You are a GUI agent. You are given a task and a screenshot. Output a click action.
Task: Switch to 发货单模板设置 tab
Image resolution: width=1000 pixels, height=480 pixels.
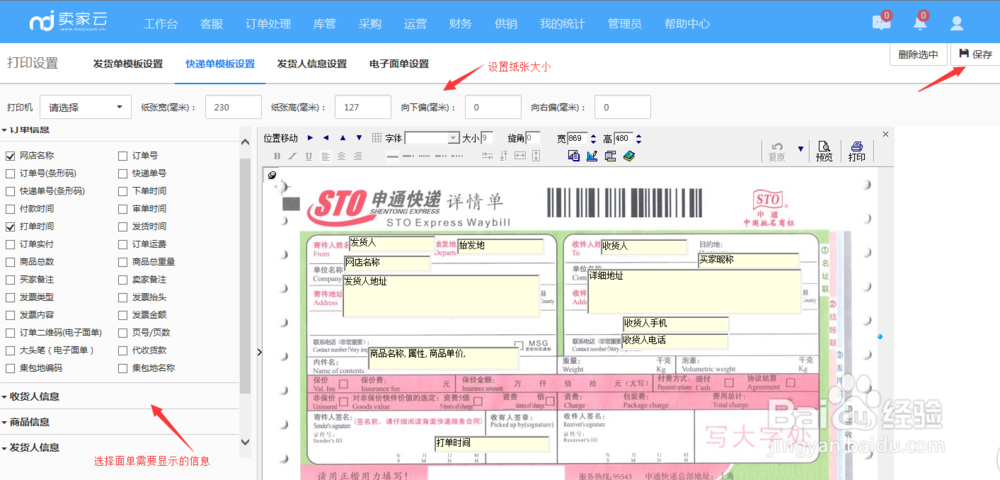(128, 64)
